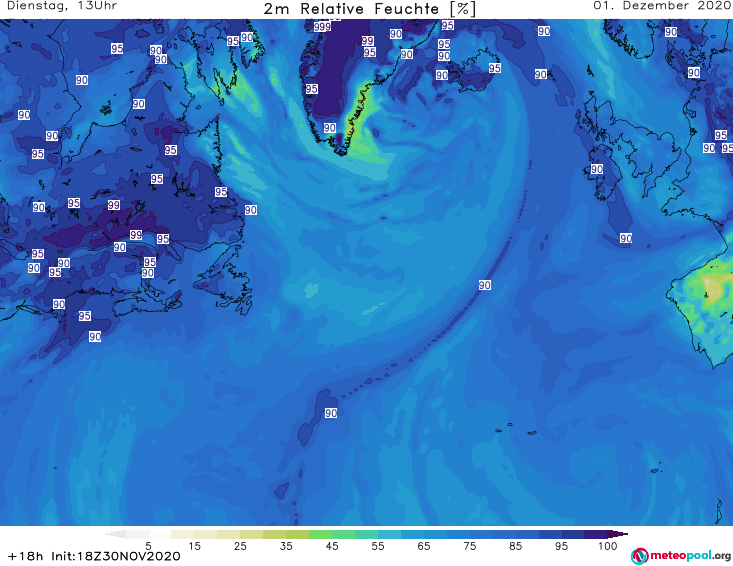The height and width of the screenshot is (566, 733).
Task: Click the "999" contour label over Greenland
Action: 322,27
